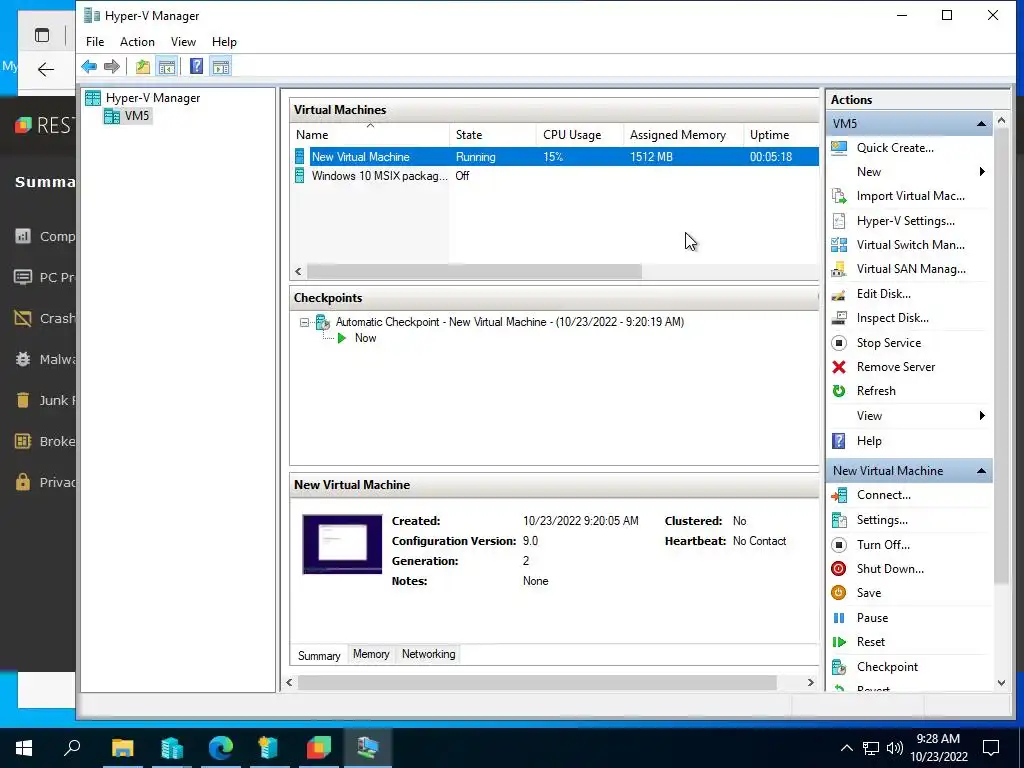This screenshot has height=768, width=1024.
Task: Click the details pane right scroll arrow
Action: click(x=810, y=682)
